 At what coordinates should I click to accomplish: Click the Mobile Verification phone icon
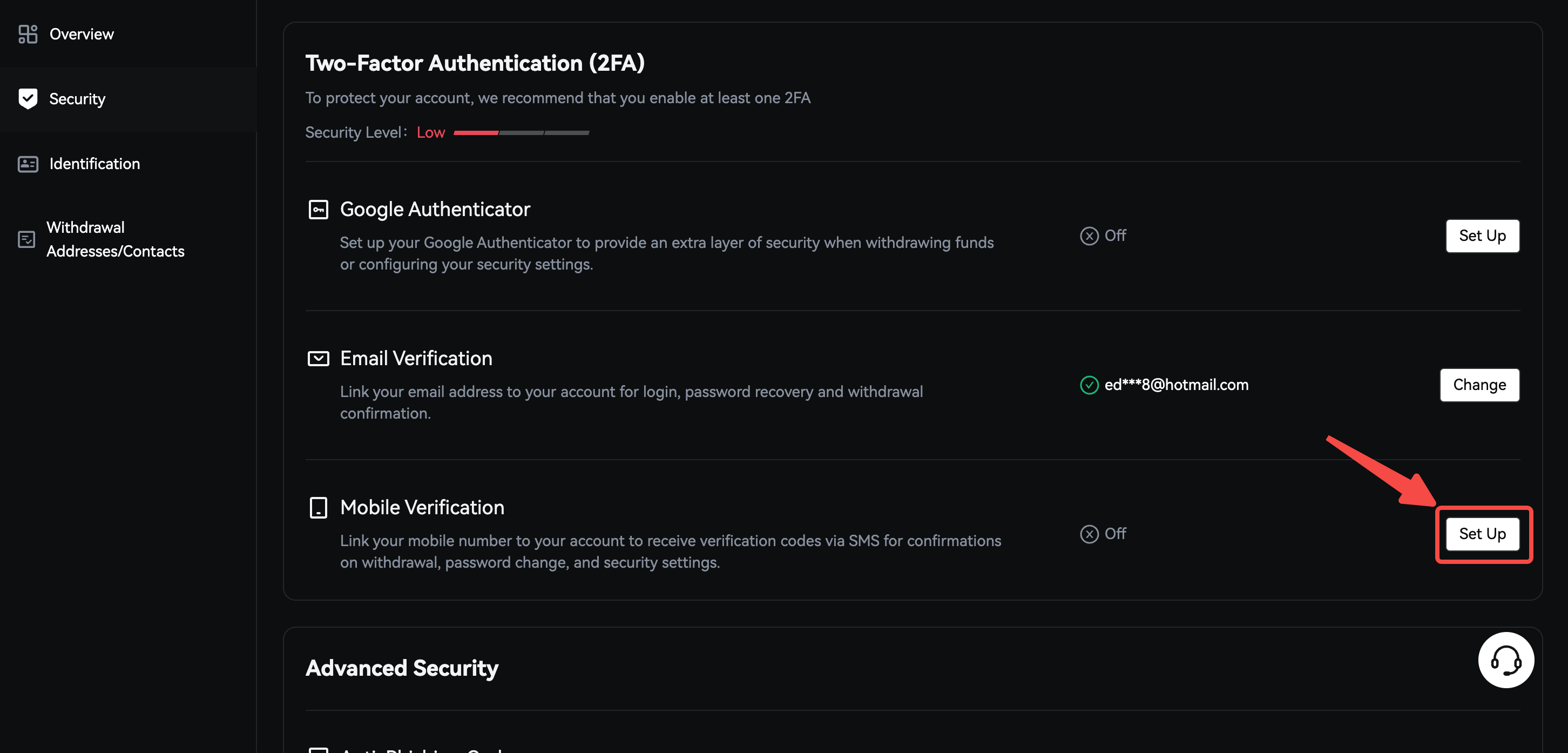tap(317, 508)
